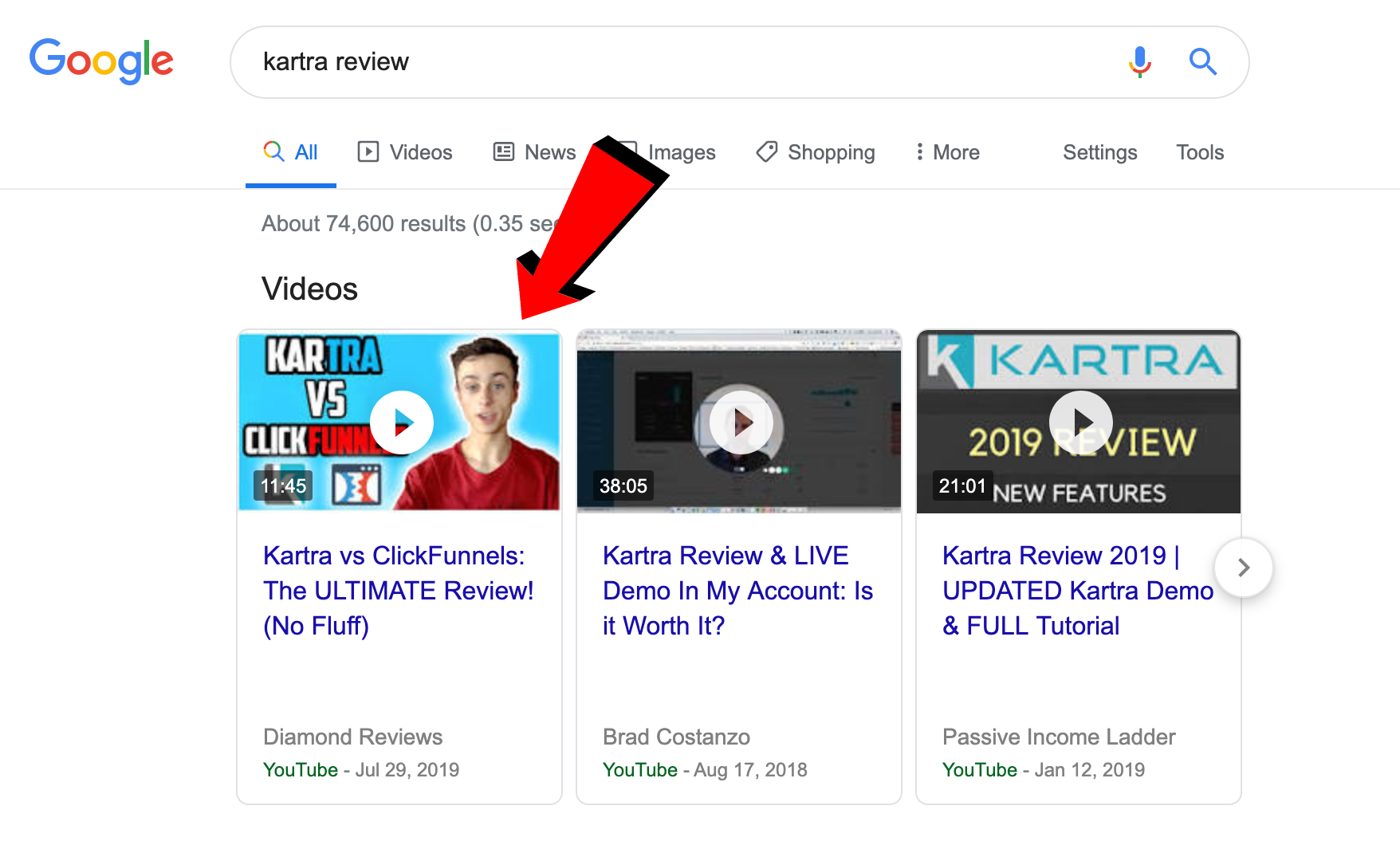Click YouTube source under Passive Income Ladder

tap(980, 770)
